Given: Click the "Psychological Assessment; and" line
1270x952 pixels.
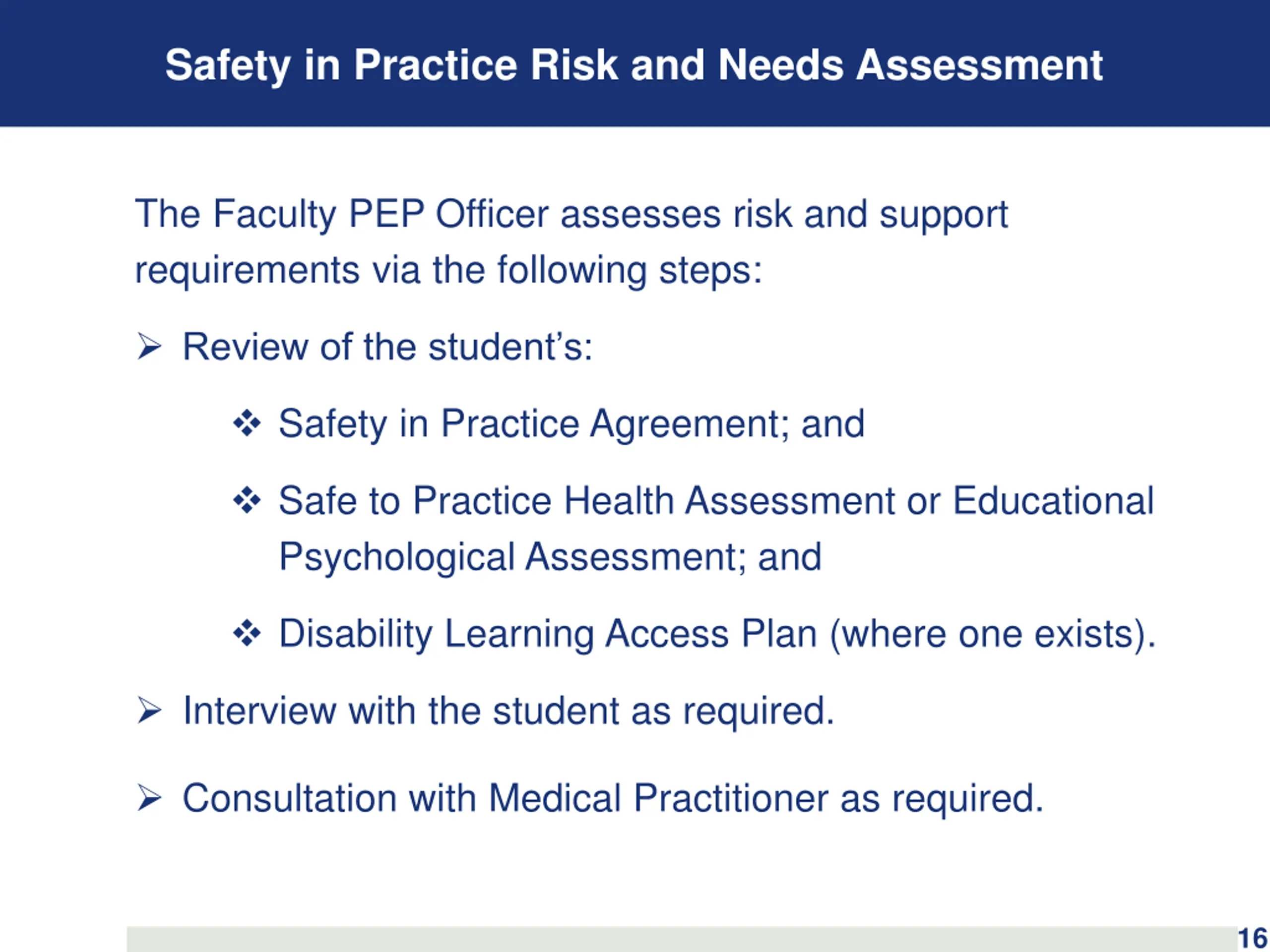Looking at the screenshot, I should point(550,557).
